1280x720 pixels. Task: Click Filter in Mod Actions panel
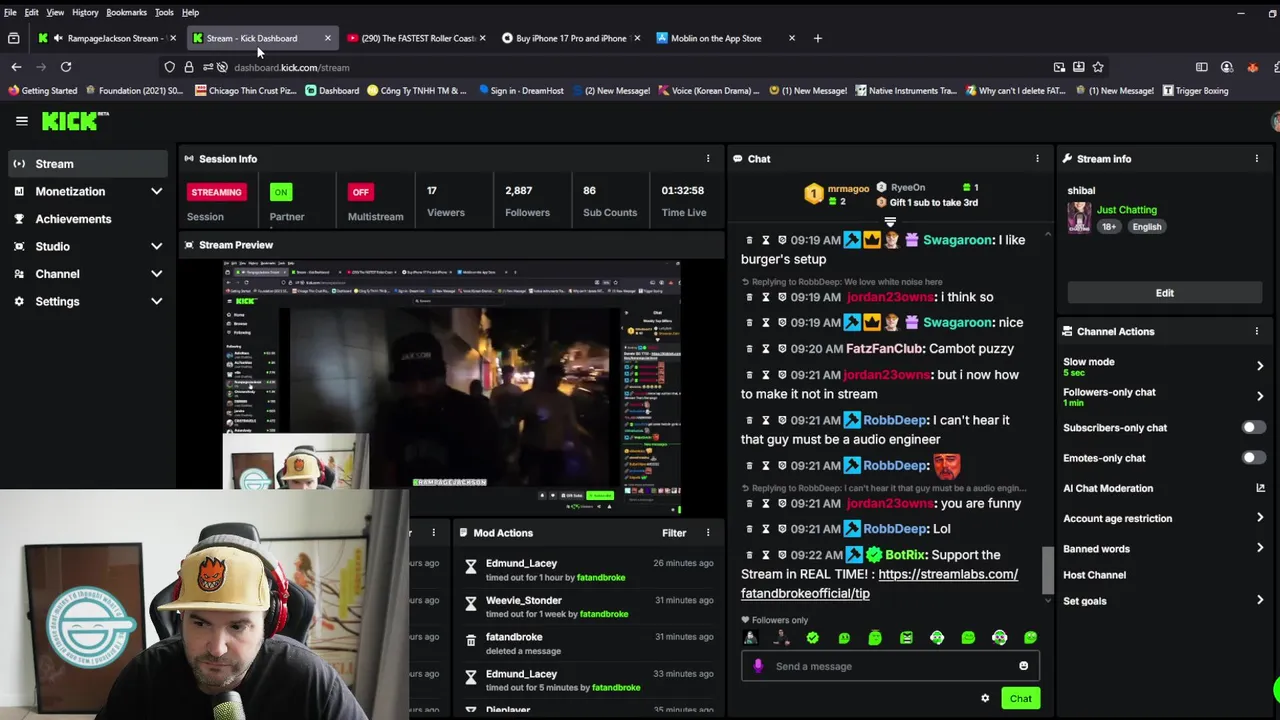pyautogui.click(x=674, y=533)
